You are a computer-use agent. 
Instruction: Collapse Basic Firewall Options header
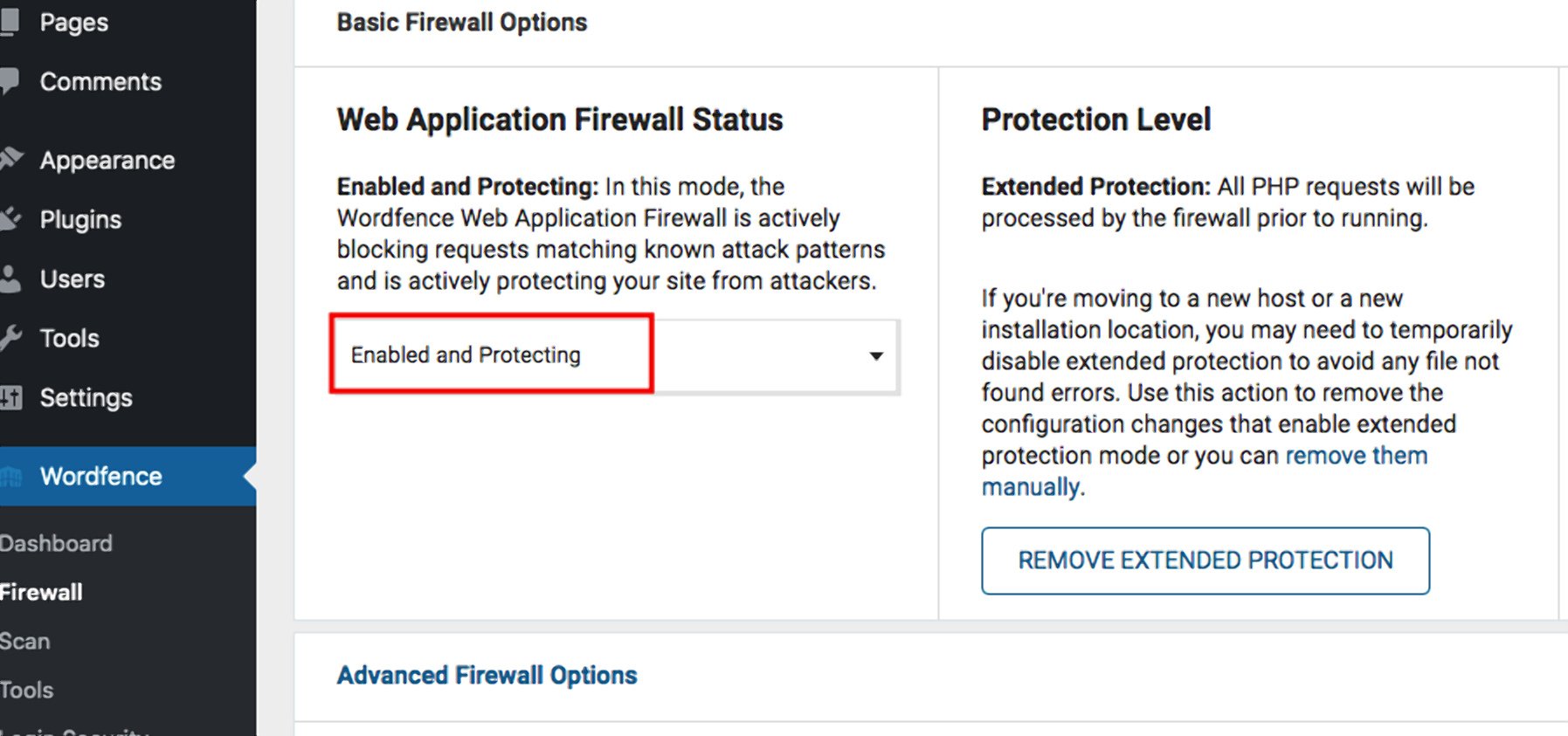click(x=462, y=23)
